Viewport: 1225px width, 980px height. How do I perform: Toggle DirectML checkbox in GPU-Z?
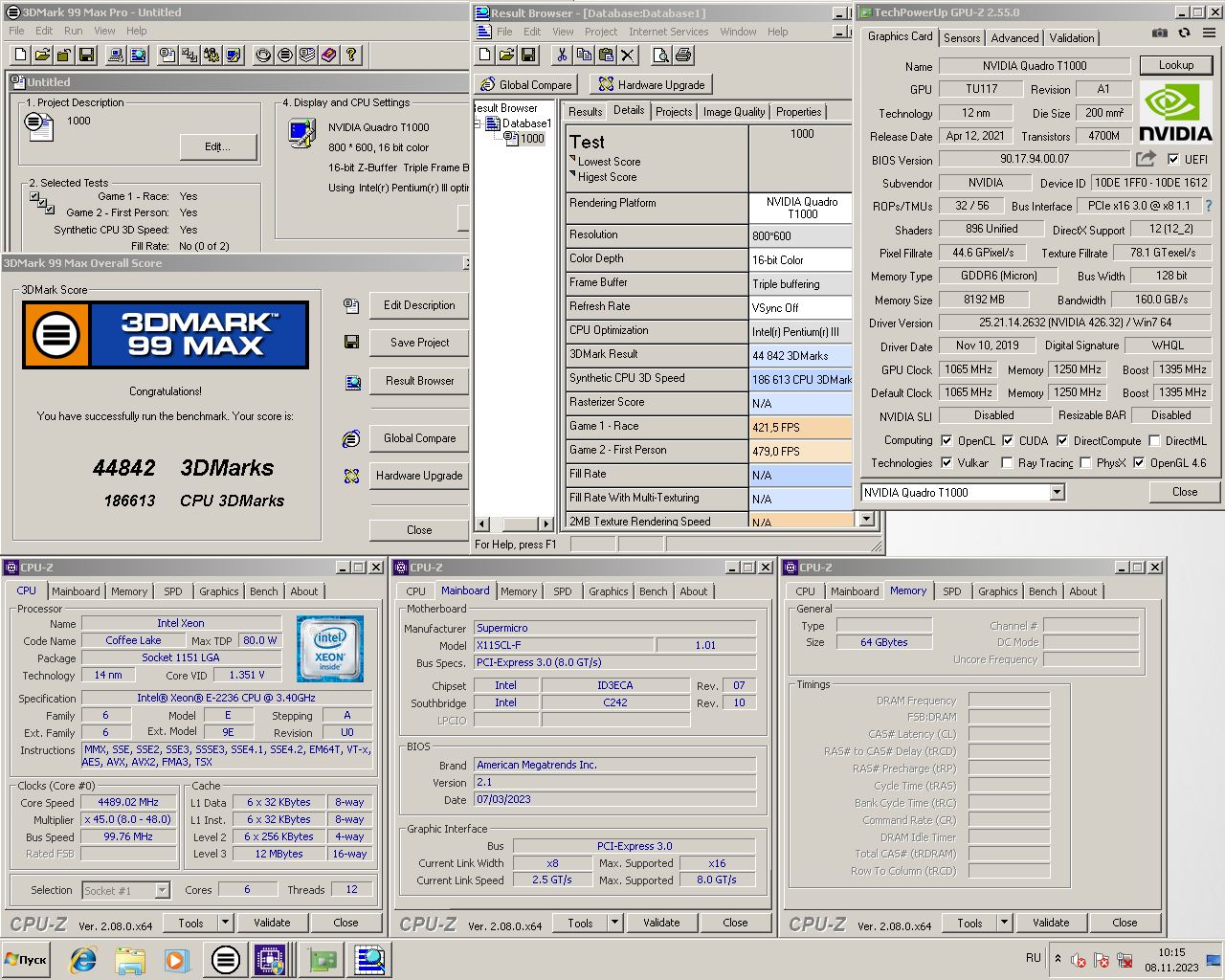pos(1155,441)
